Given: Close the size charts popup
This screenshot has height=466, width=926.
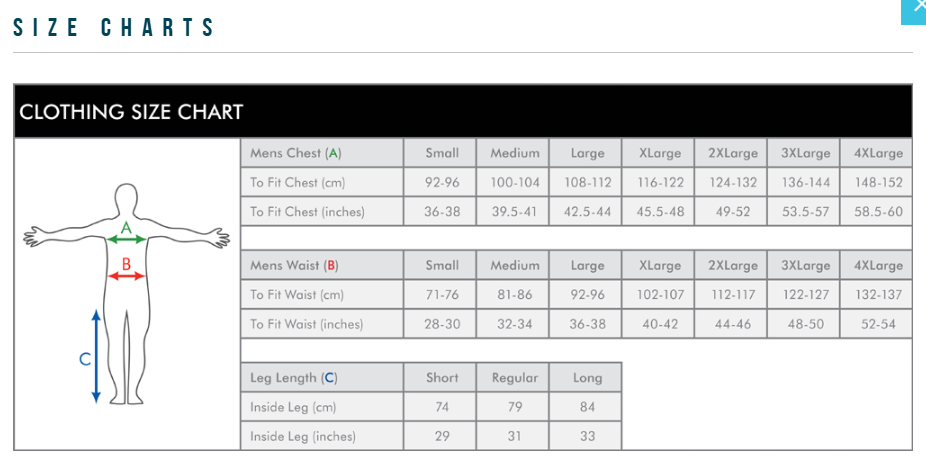Looking at the screenshot, I should (x=916, y=8).
